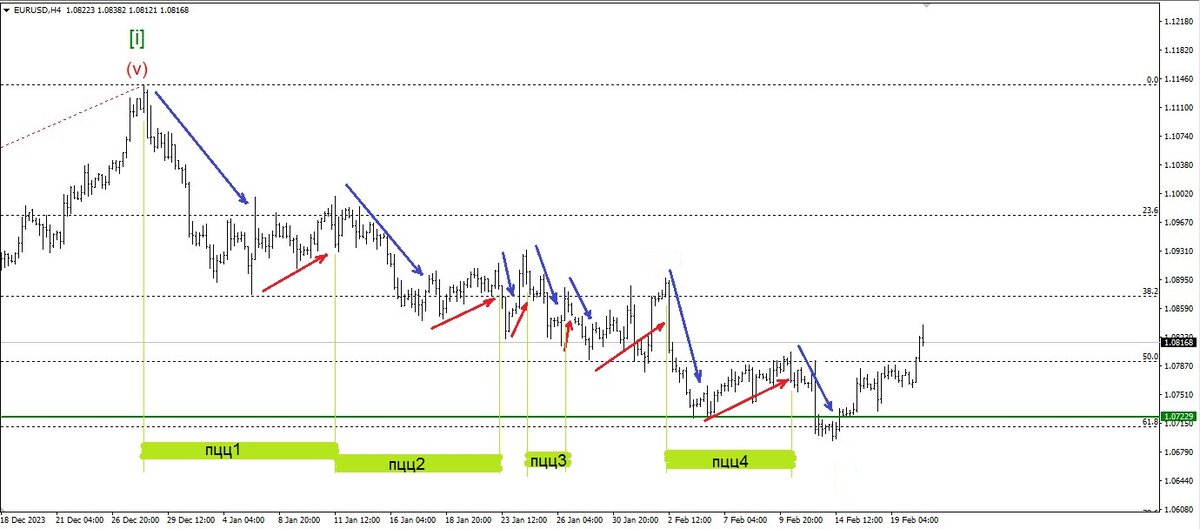Click the 26 Dec 20:00 time label
This screenshot has height=529, width=1200.
136,520
